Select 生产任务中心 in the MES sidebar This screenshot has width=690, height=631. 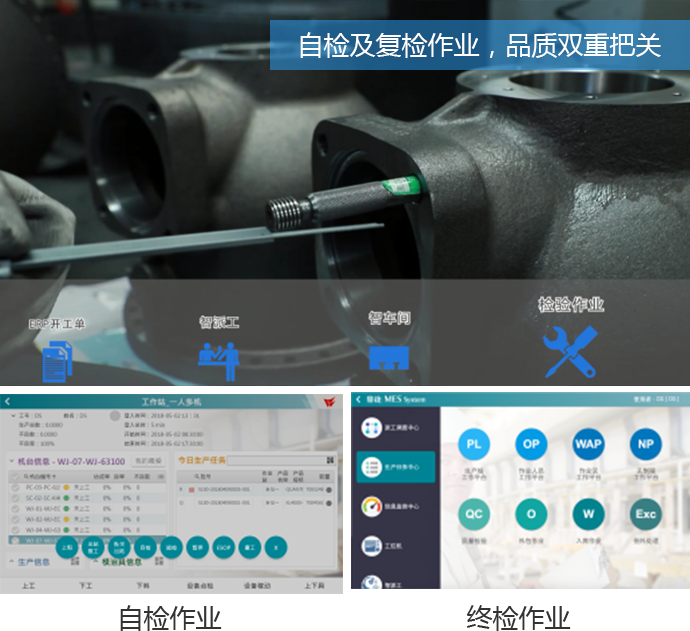click(x=395, y=465)
